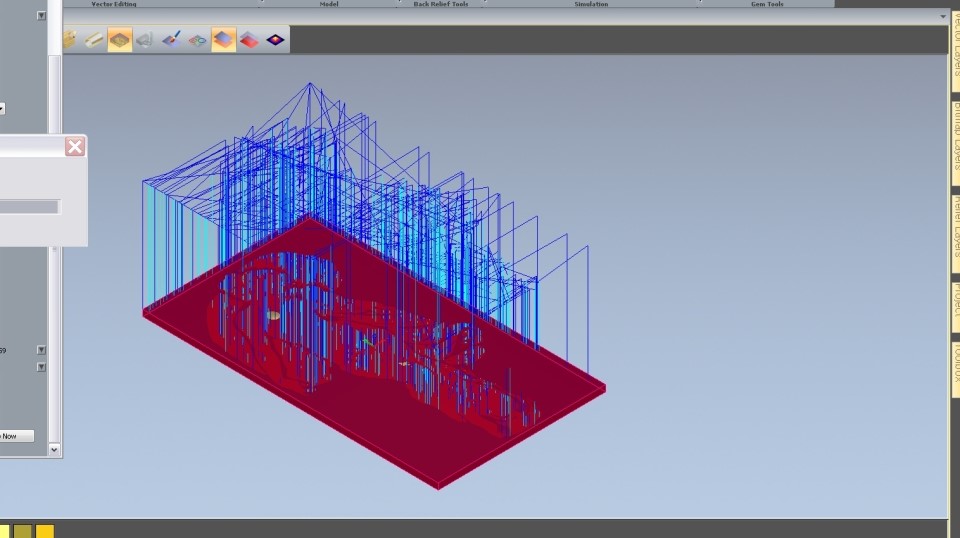Click the down arrow of left panel scrollbar
The image size is (960, 538).
pyautogui.click(x=55, y=450)
